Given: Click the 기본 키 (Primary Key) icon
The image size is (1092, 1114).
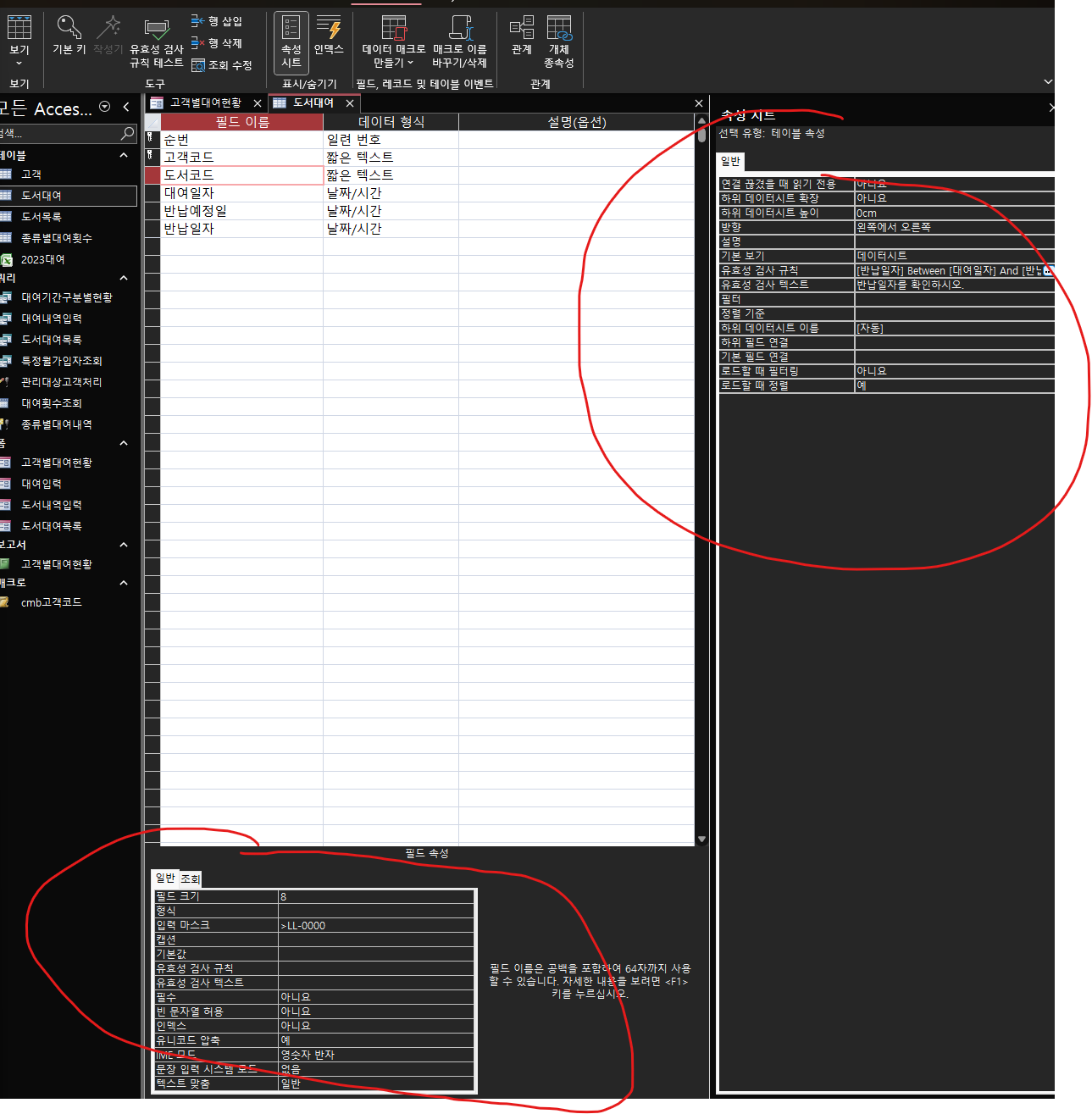Looking at the screenshot, I should pos(69,36).
